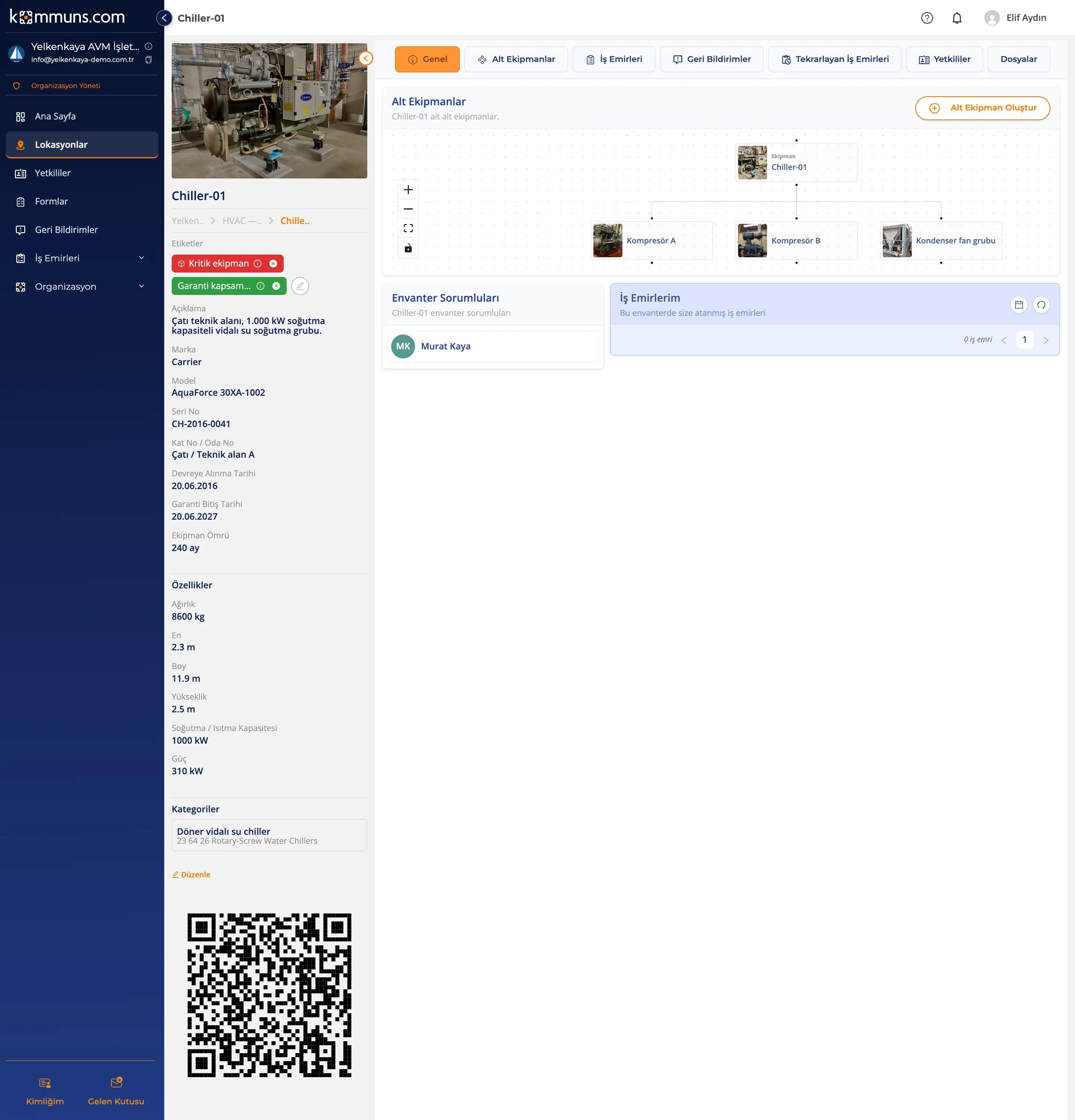
Task: Show info for Garanti kapsam... tag
Action: pyautogui.click(x=261, y=286)
